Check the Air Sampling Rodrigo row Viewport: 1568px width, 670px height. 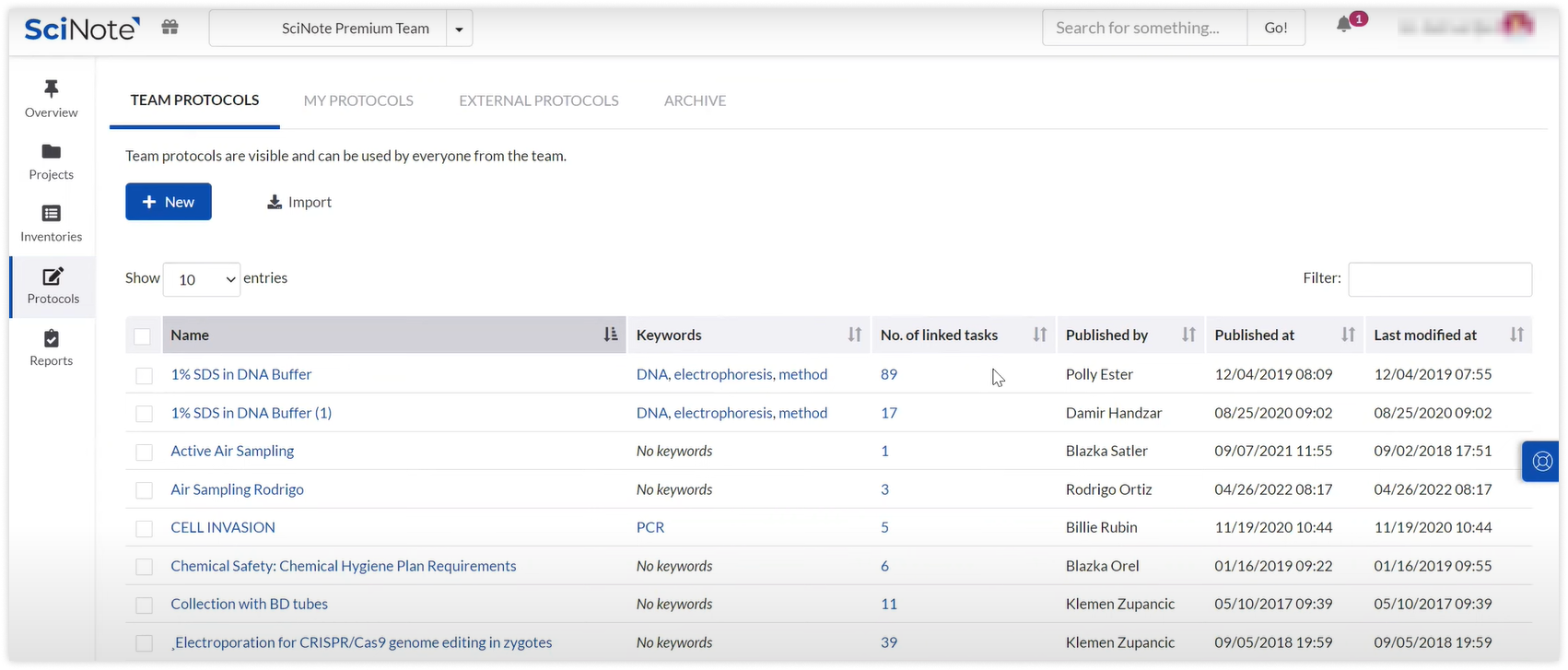click(x=144, y=490)
